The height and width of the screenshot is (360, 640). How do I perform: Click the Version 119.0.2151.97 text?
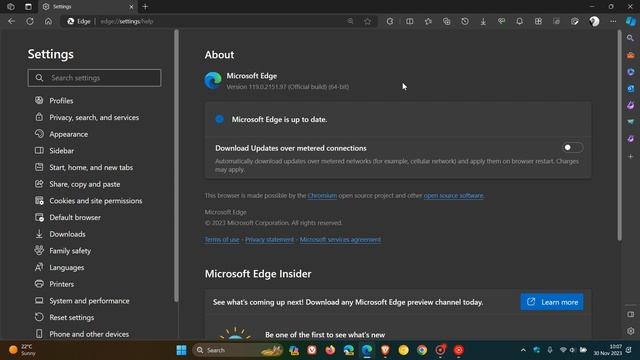tap(287, 87)
